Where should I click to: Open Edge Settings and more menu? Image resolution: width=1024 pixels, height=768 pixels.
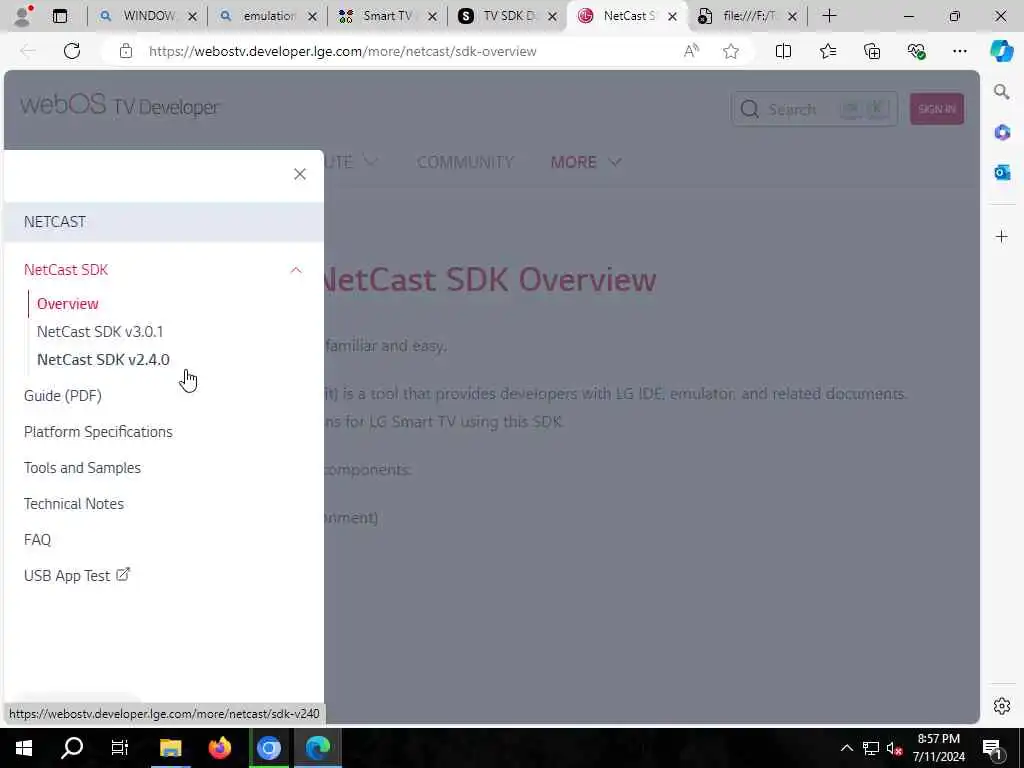coord(959,51)
